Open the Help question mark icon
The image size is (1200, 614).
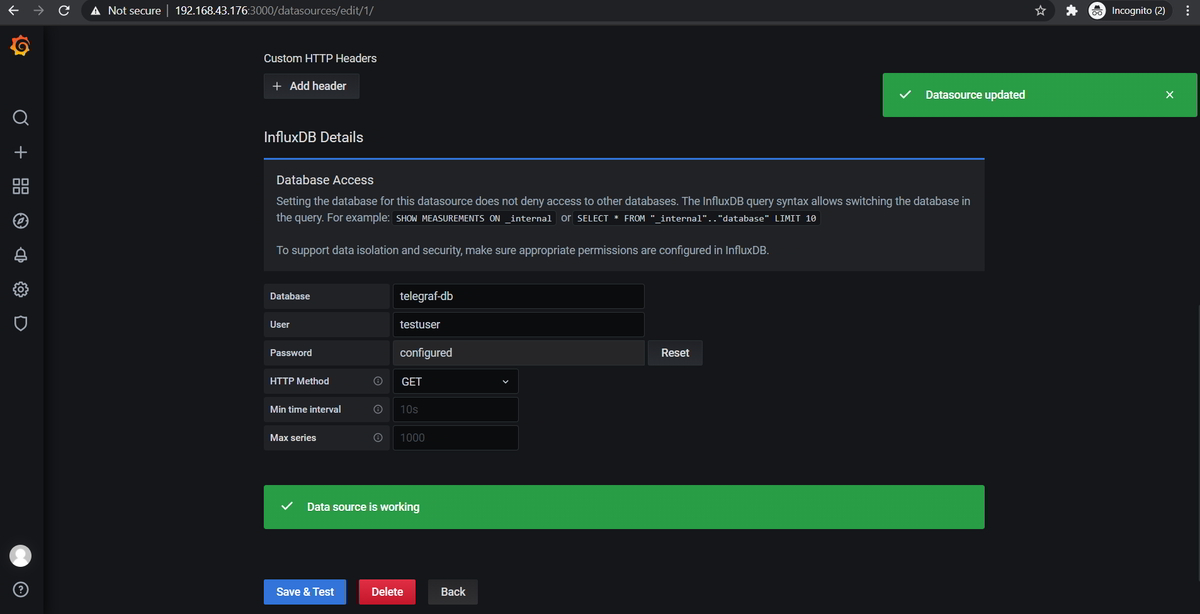click(20, 589)
